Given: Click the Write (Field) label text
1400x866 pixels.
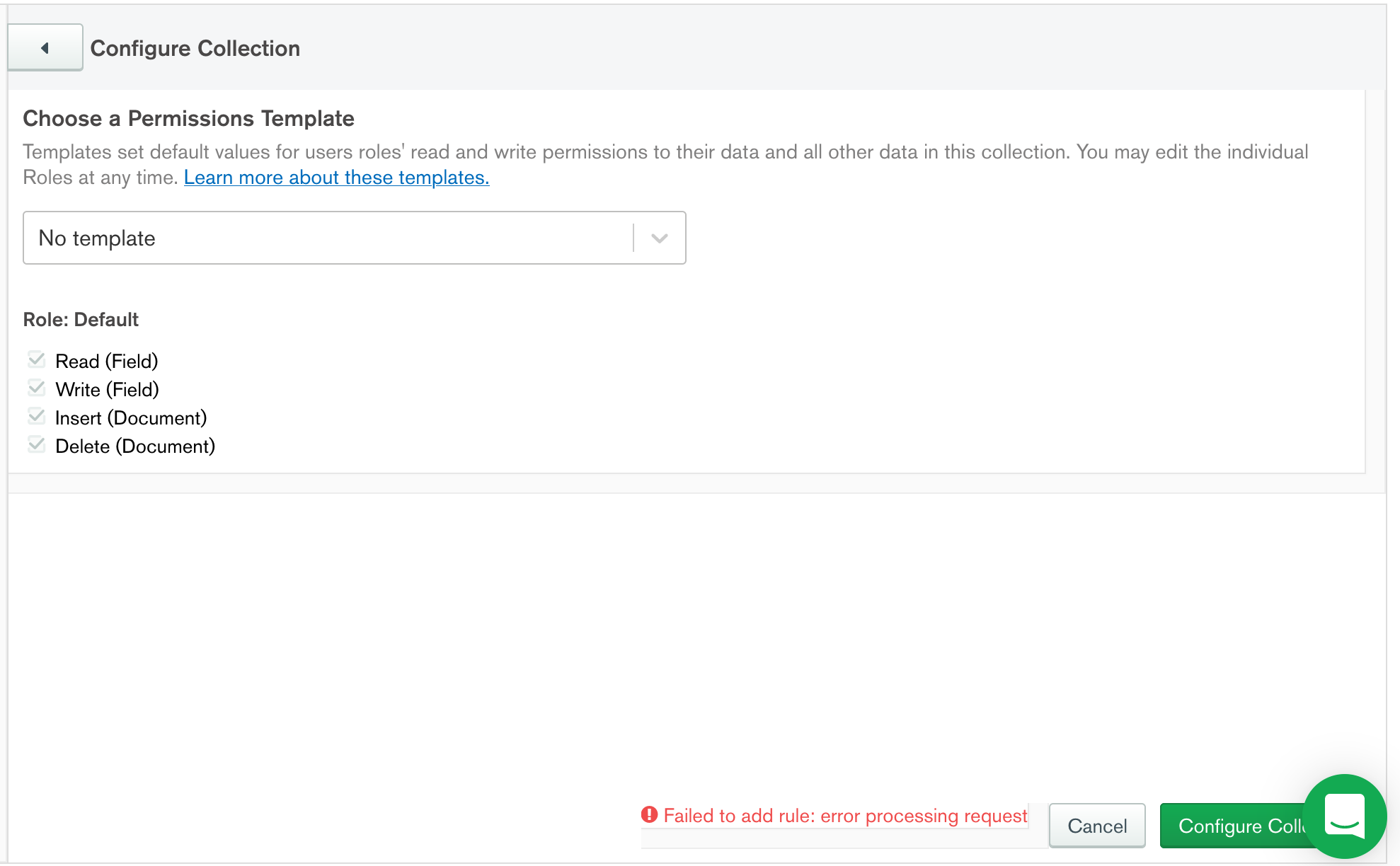Looking at the screenshot, I should pos(108,390).
